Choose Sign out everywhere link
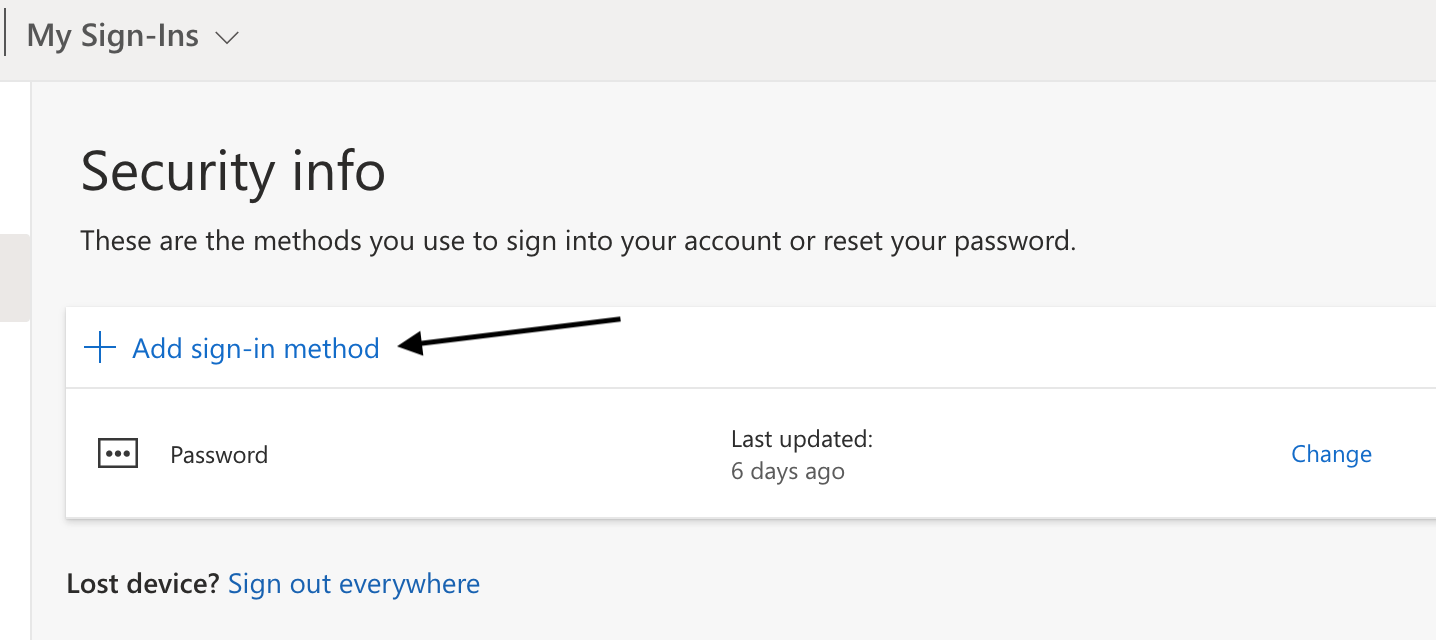 click(x=354, y=583)
